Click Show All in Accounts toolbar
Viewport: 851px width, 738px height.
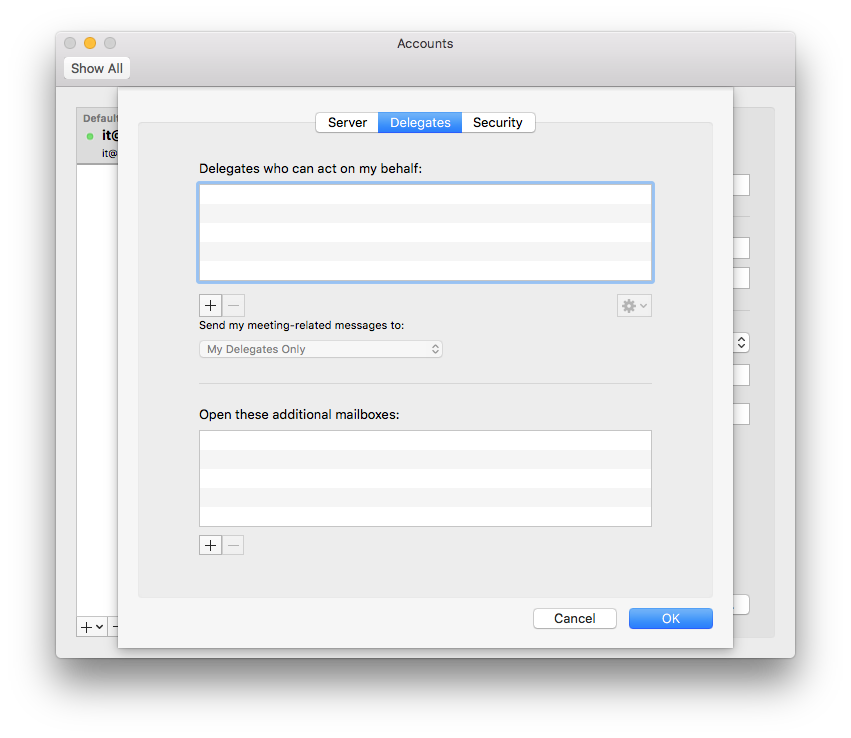(x=97, y=68)
